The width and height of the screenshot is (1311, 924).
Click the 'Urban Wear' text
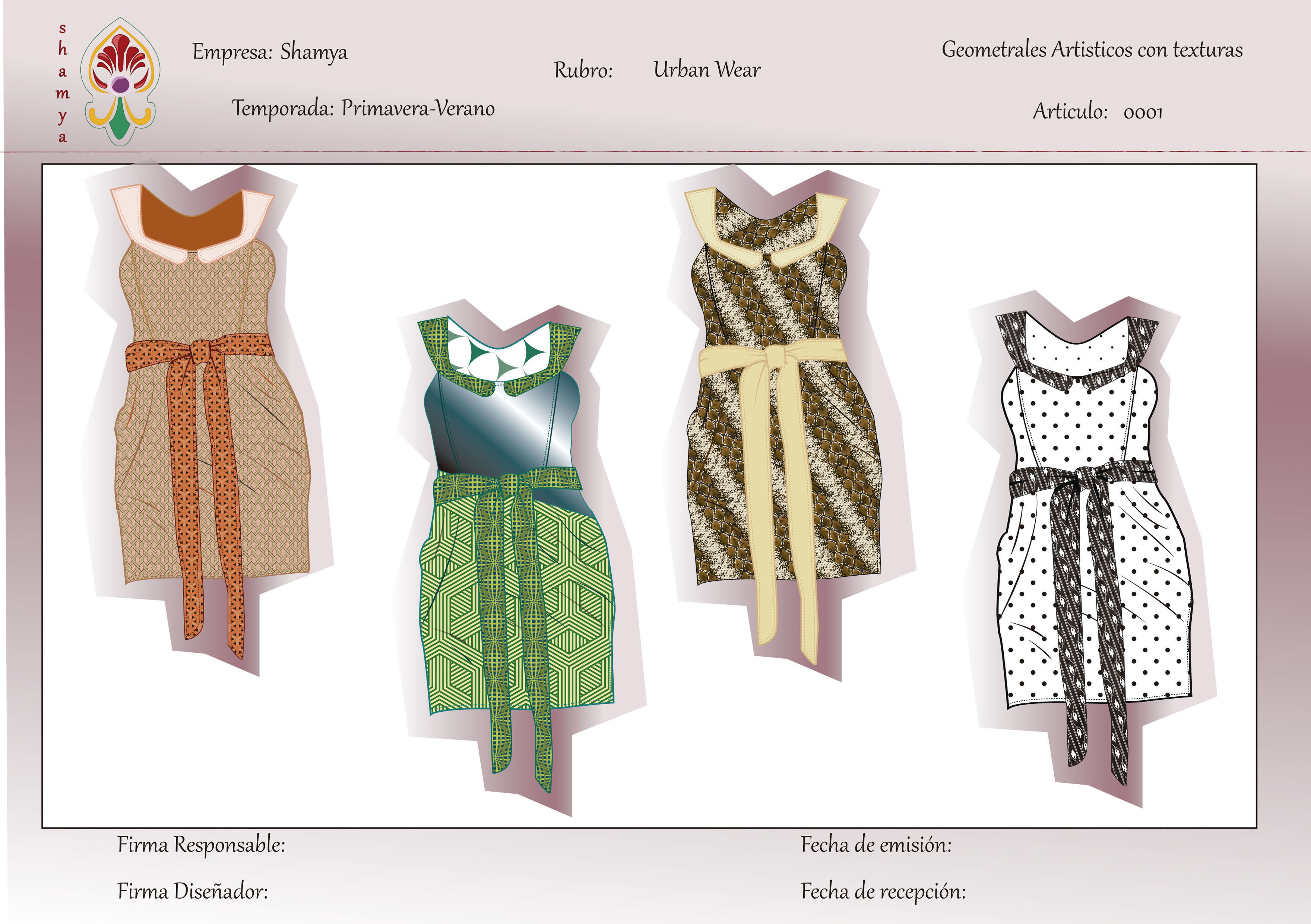coord(707,70)
